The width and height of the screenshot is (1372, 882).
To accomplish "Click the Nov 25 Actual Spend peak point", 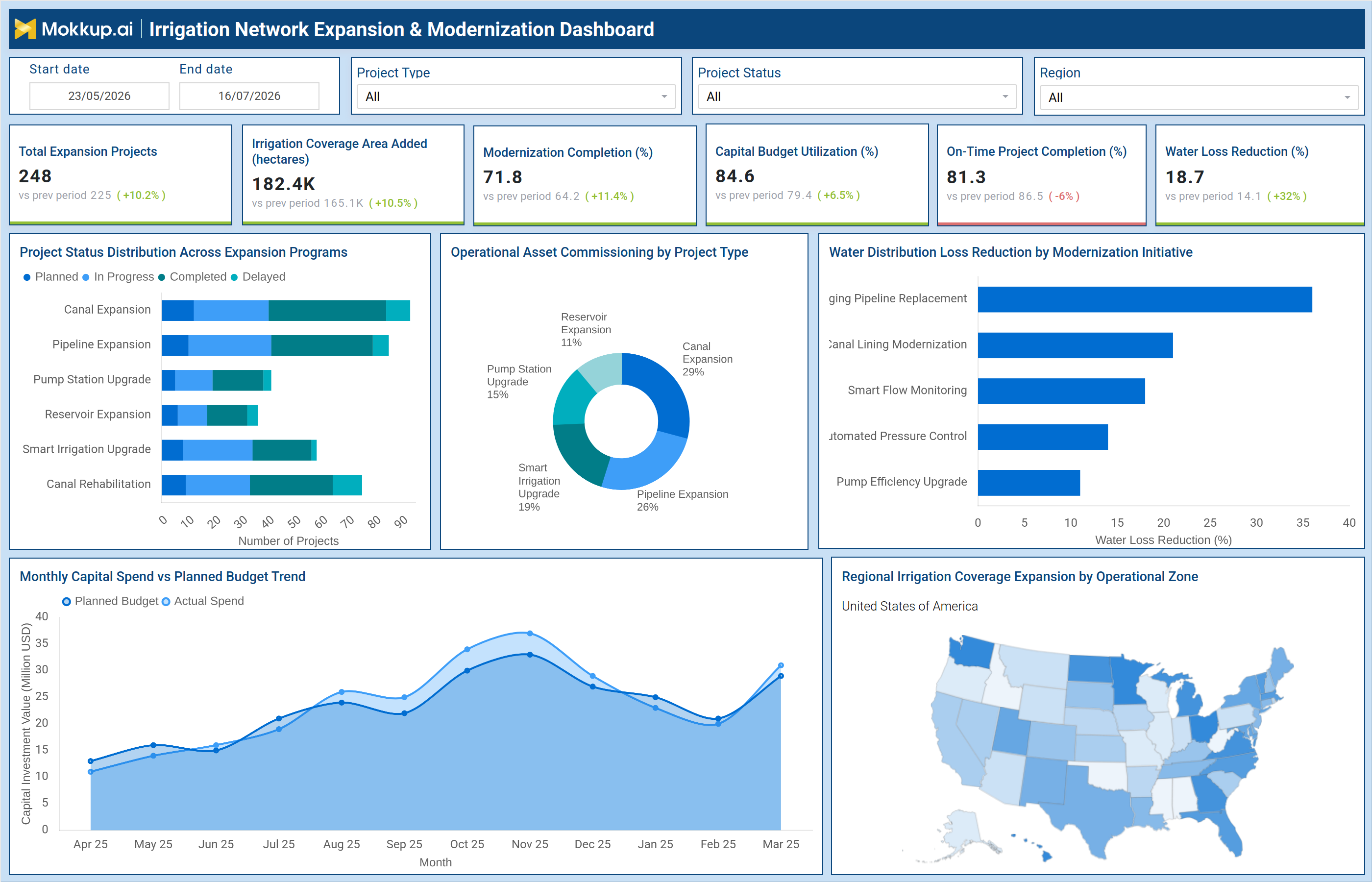I will click(x=530, y=634).
